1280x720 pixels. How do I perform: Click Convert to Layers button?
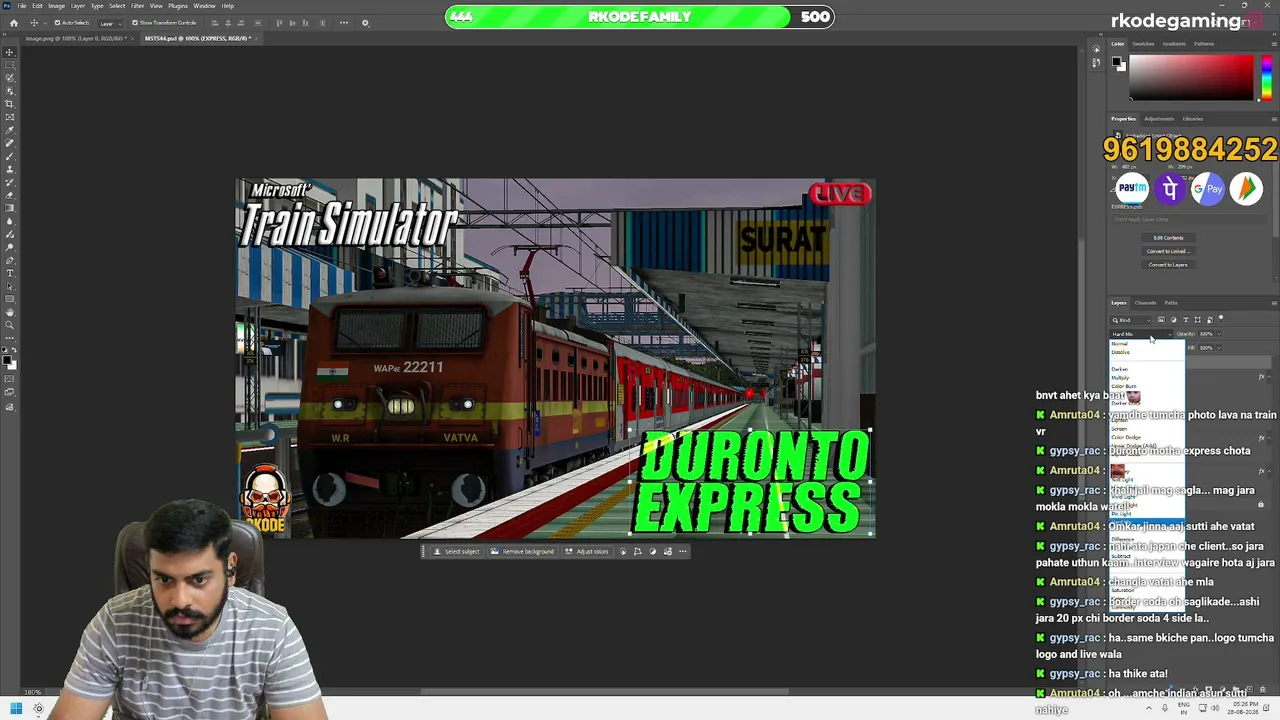[1168, 265]
